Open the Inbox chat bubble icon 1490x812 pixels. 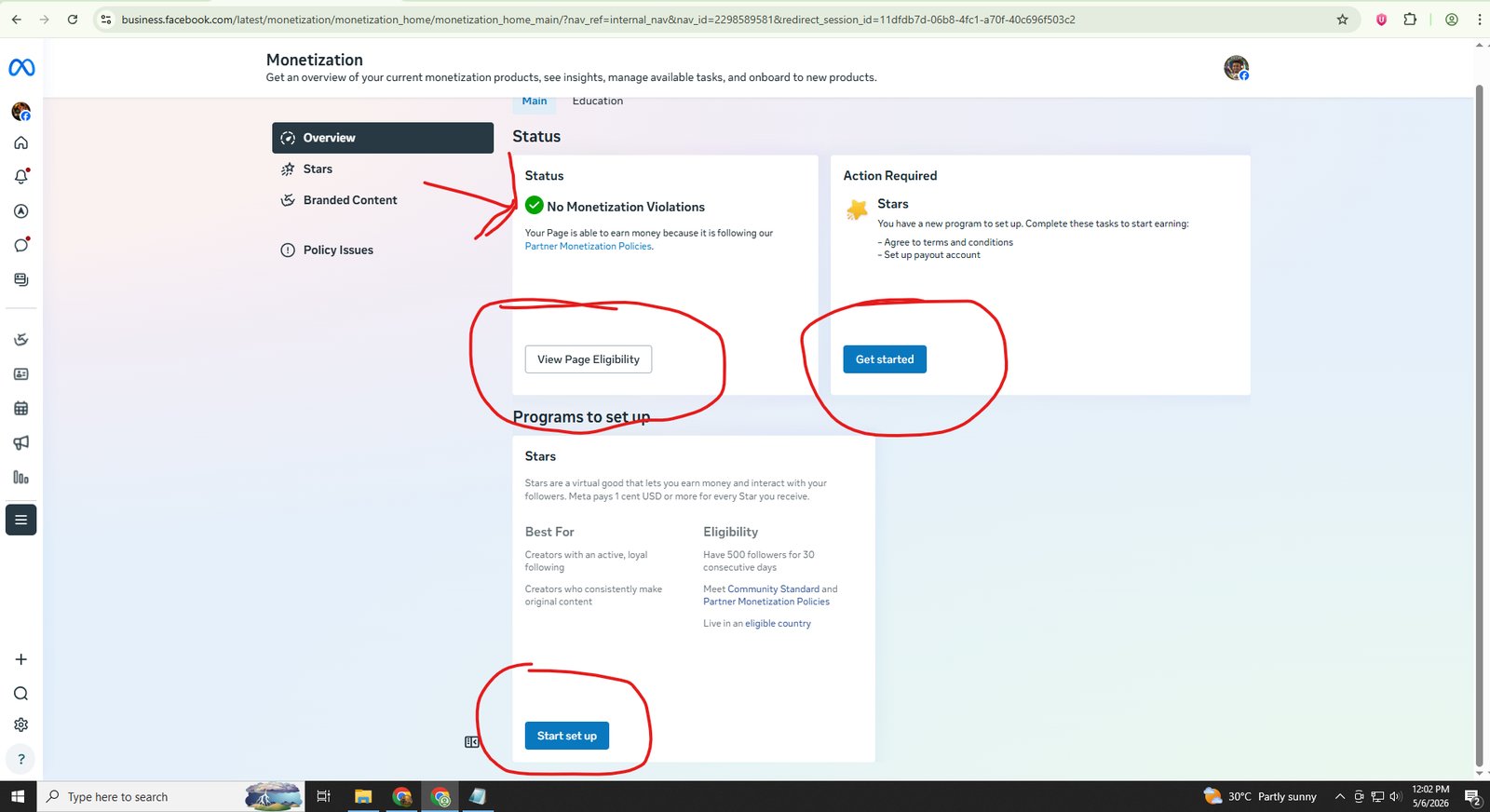coord(20,245)
